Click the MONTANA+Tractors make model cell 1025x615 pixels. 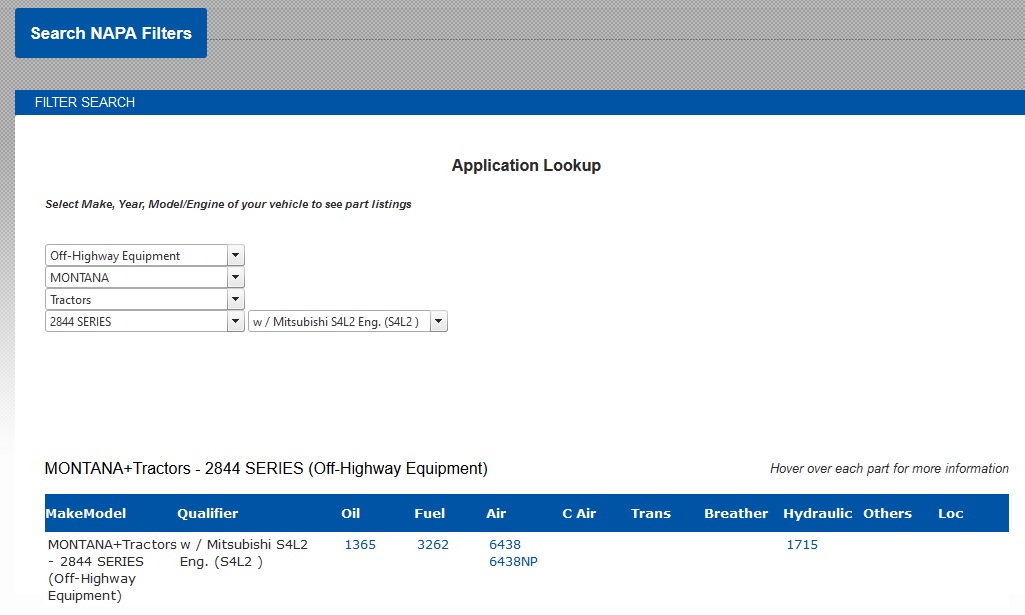[x=112, y=570]
